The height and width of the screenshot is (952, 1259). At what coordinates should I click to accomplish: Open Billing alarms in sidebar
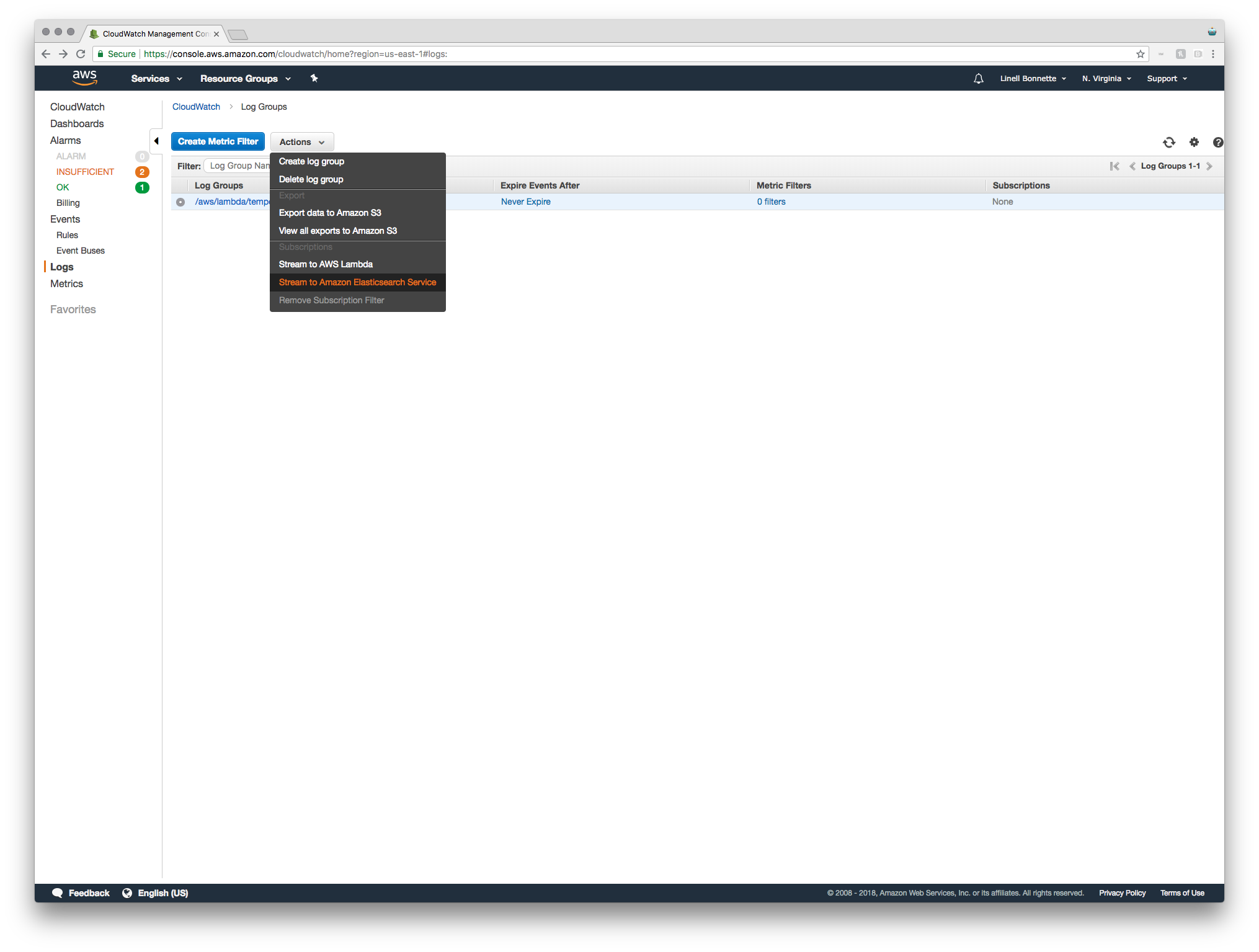[68, 203]
